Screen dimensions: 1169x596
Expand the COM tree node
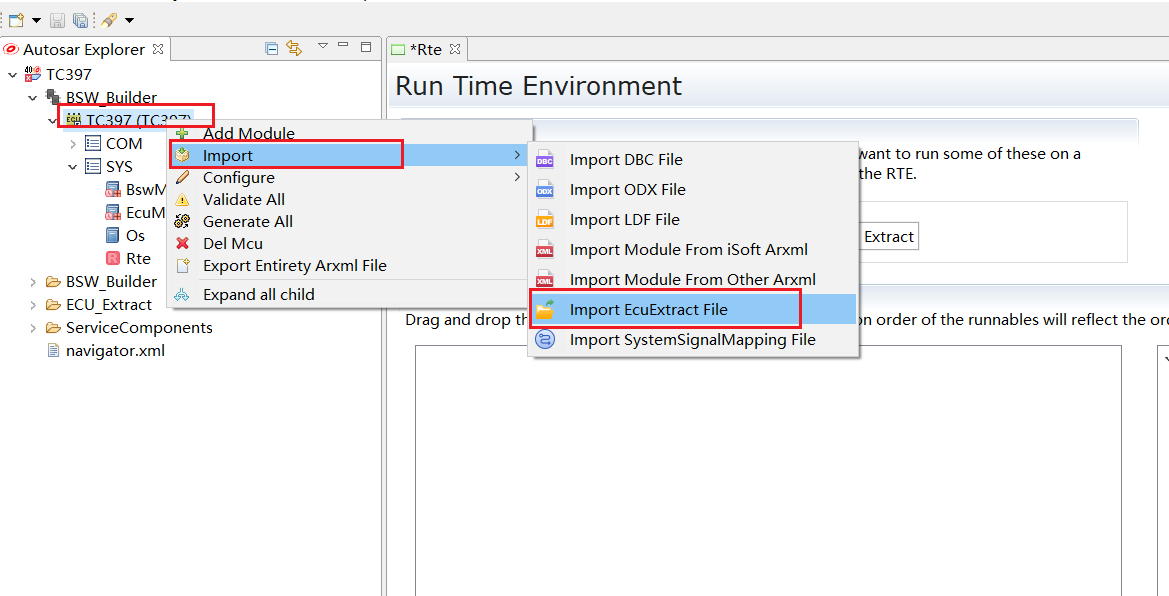tap(73, 144)
